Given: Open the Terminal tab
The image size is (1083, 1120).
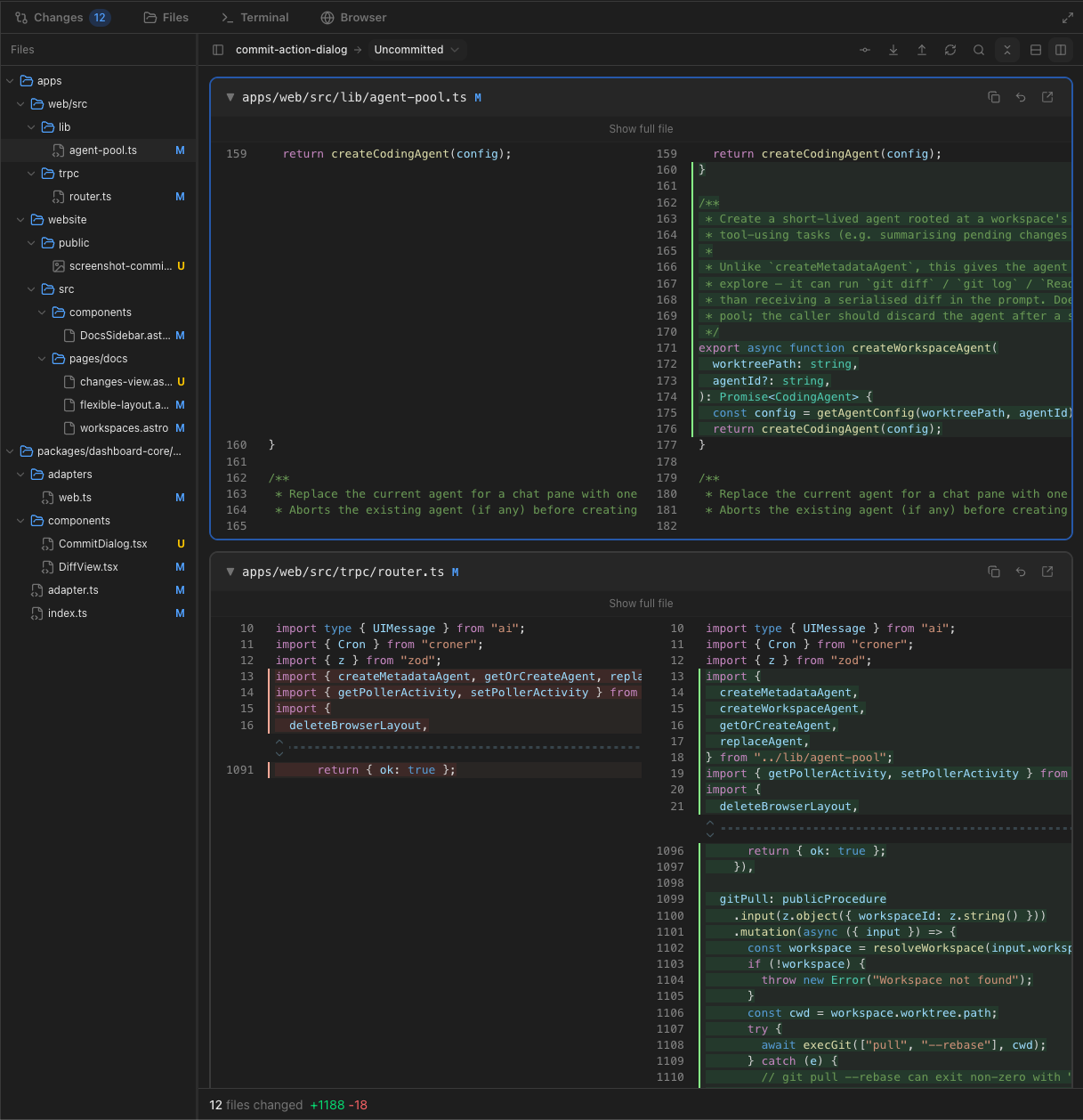Looking at the screenshot, I should (x=255, y=18).
